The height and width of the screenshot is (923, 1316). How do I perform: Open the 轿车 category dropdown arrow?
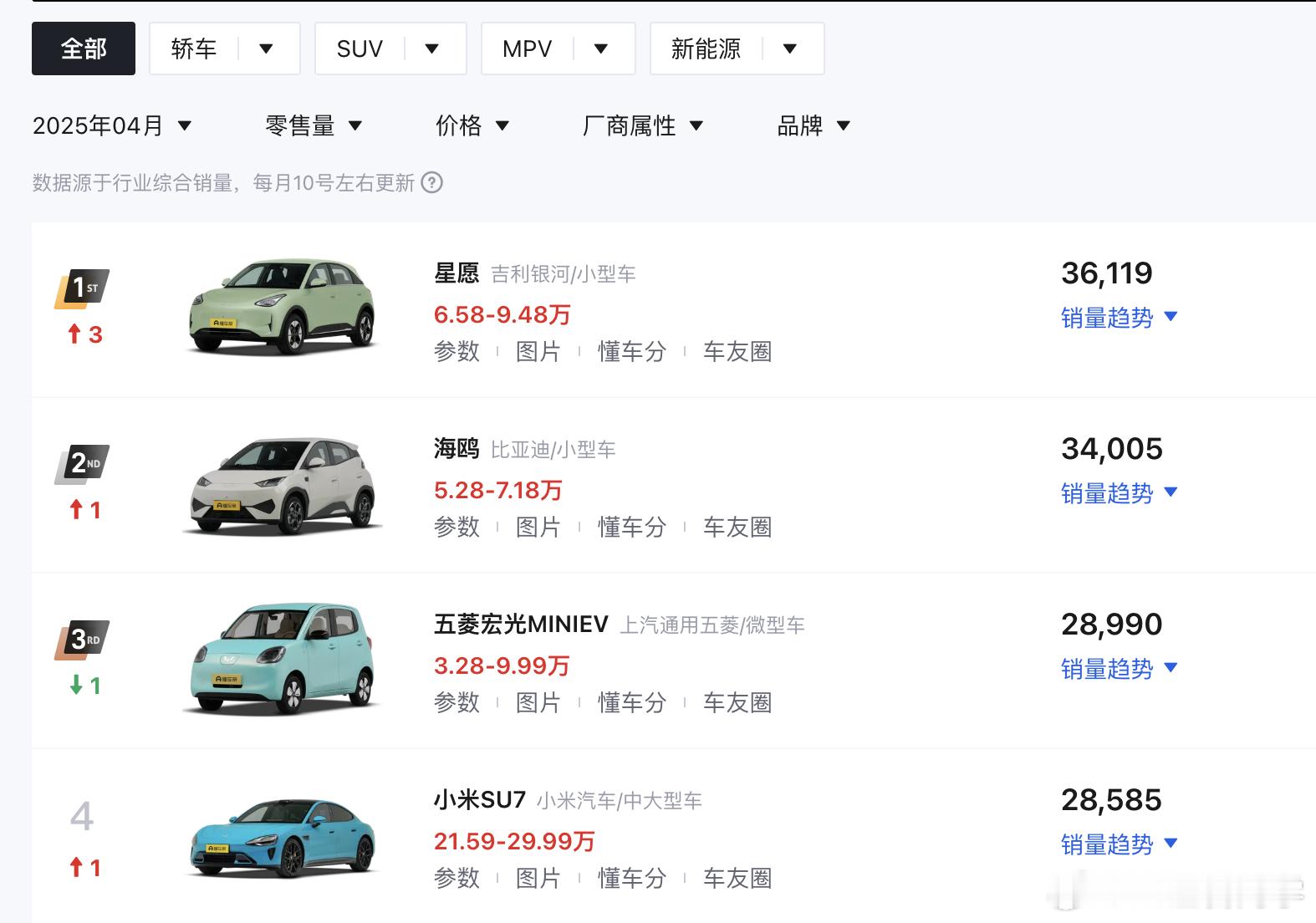tap(266, 48)
